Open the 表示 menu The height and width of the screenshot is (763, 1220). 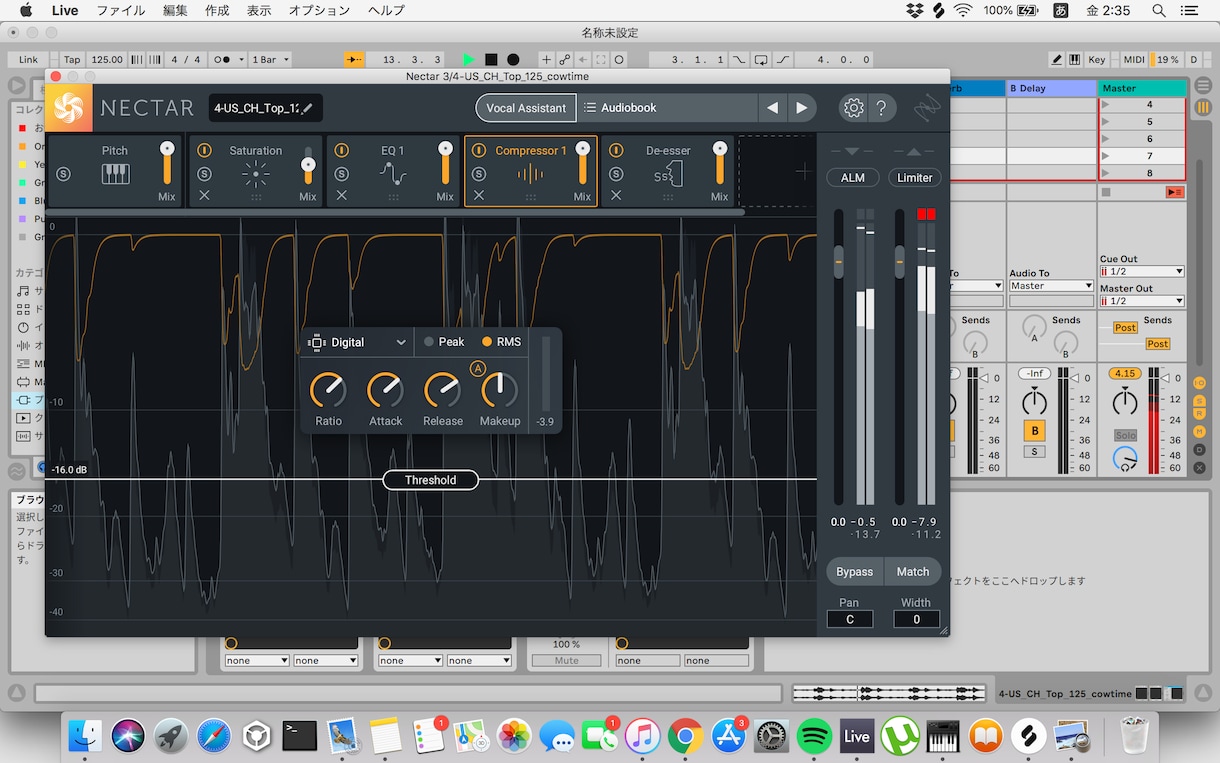(x=259, y=10)
